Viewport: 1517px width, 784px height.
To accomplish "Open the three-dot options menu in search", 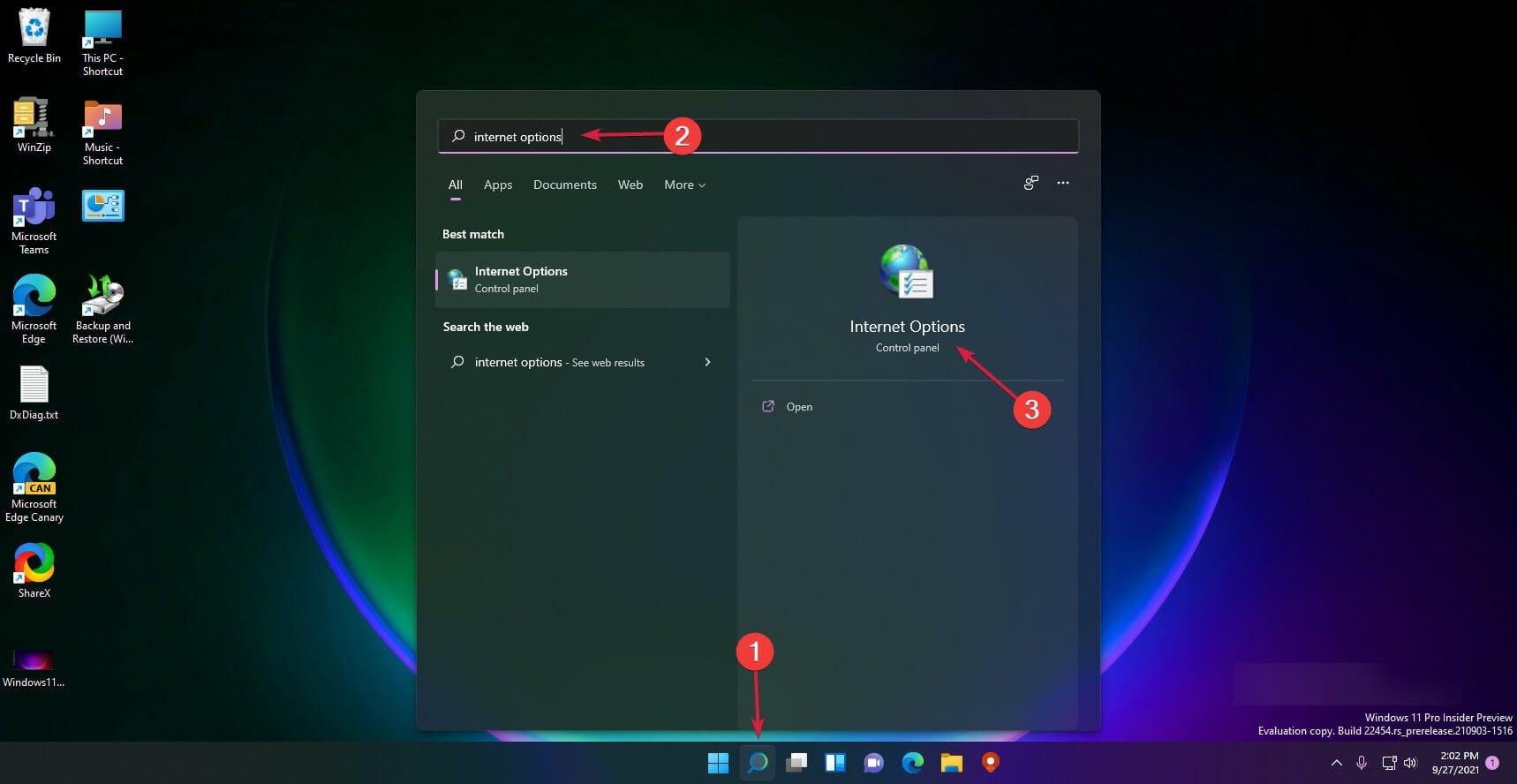I will pyautogui.click(x=1063, y=183).
